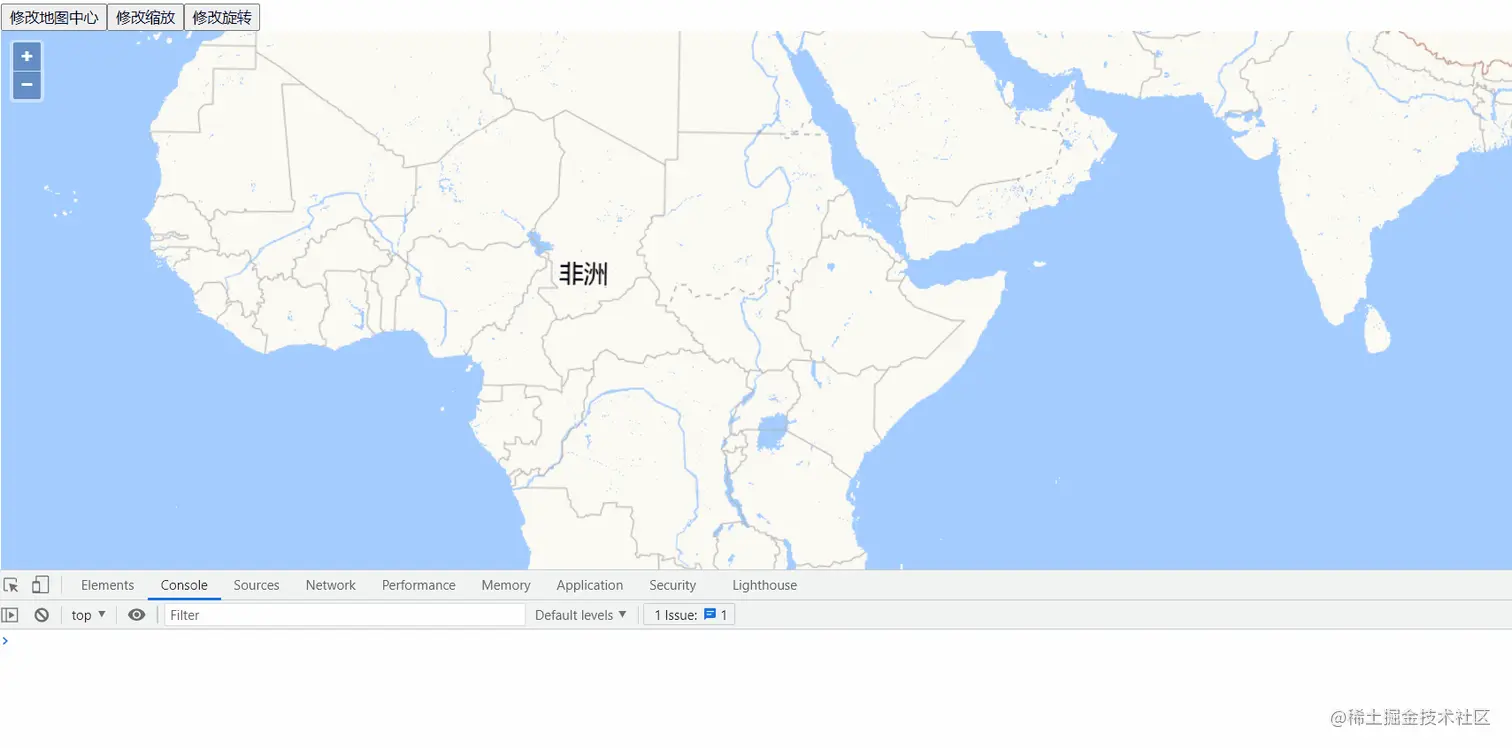Create a live expression with eye icon
This screenshot has height=748, width=1512.
136,615
